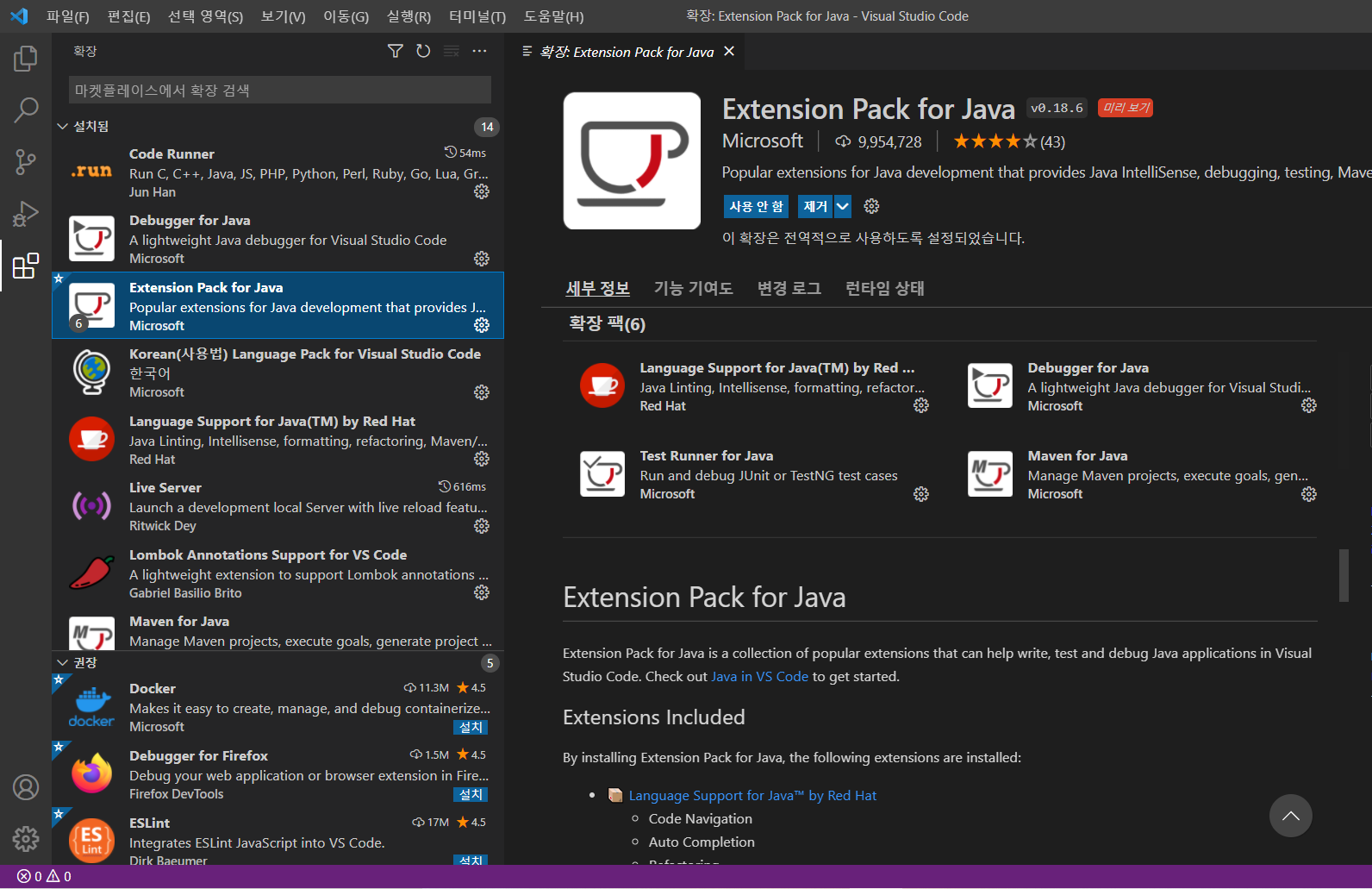Open the 도움말(H) menu

[x=553, y=16]
